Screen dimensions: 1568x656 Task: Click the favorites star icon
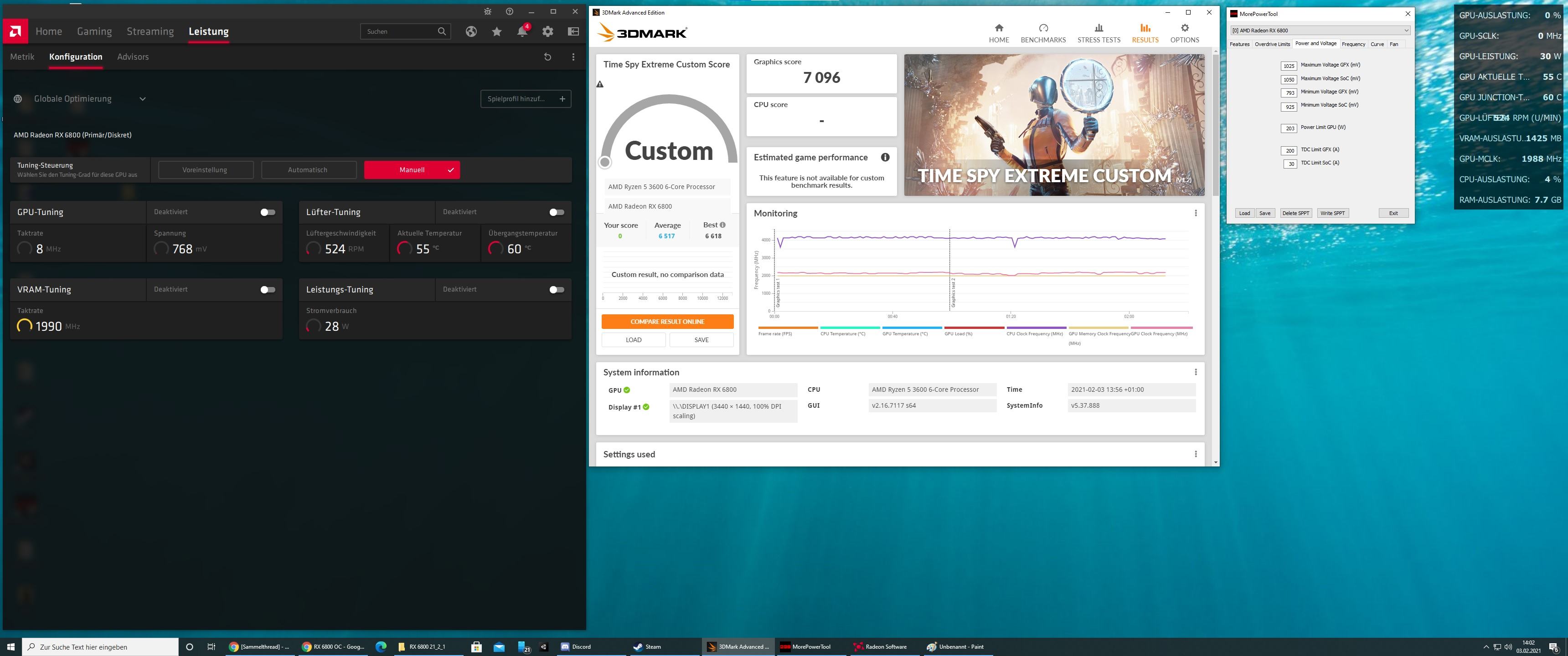[497, 31]
